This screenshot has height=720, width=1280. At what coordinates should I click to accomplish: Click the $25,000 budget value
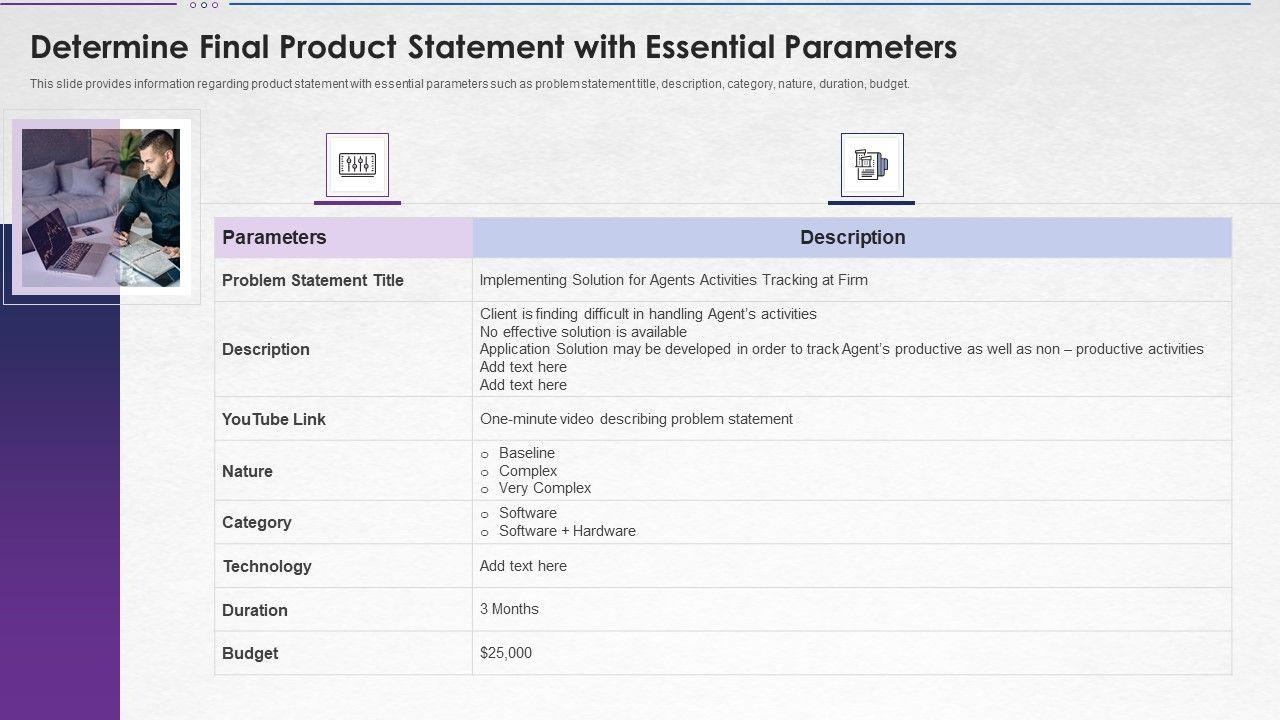506,653
